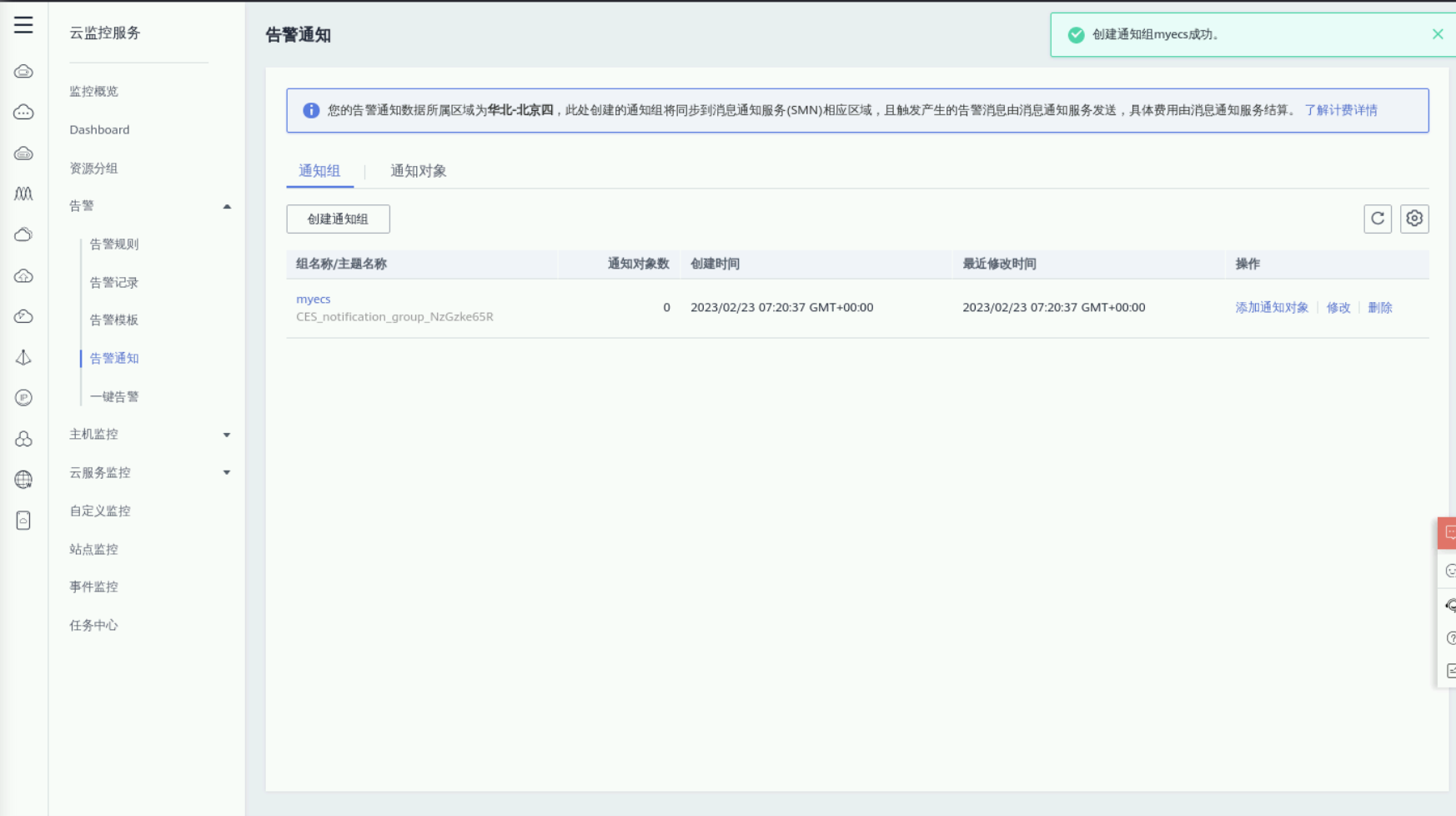Click the cloud icon with upward arrow

23,276
